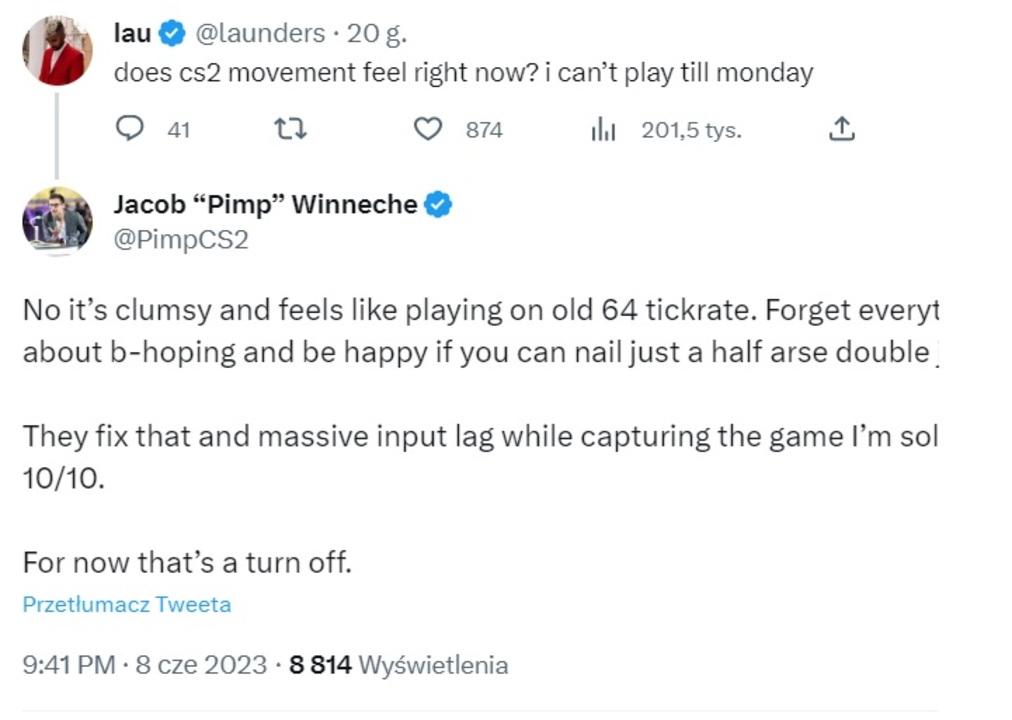The image size is (1012, 720).
Task: Like lau's tweet with the heart icon
Action: pos(428,129)
